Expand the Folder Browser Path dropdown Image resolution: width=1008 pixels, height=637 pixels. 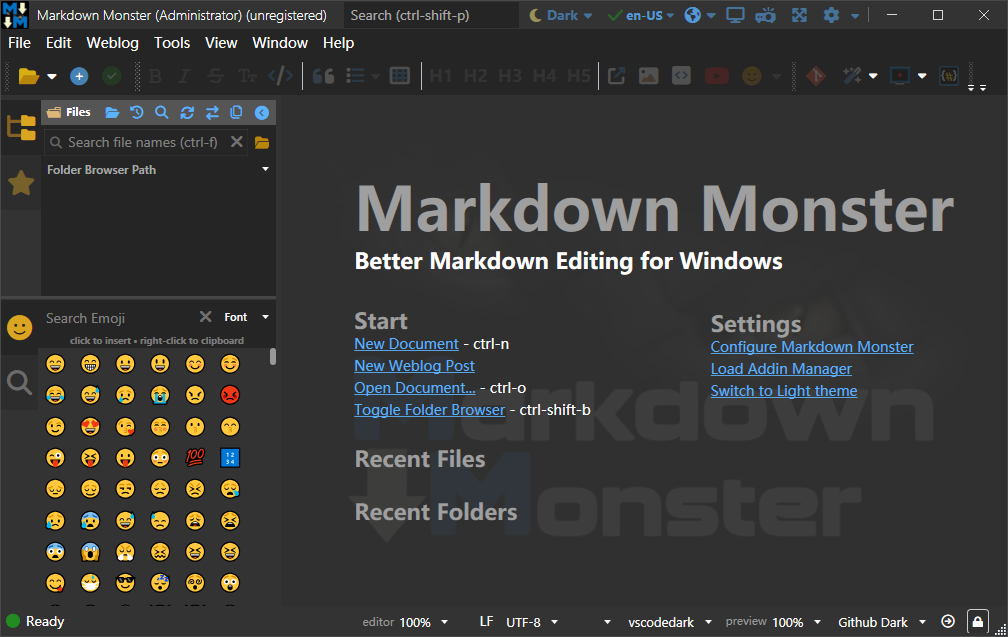265,169
